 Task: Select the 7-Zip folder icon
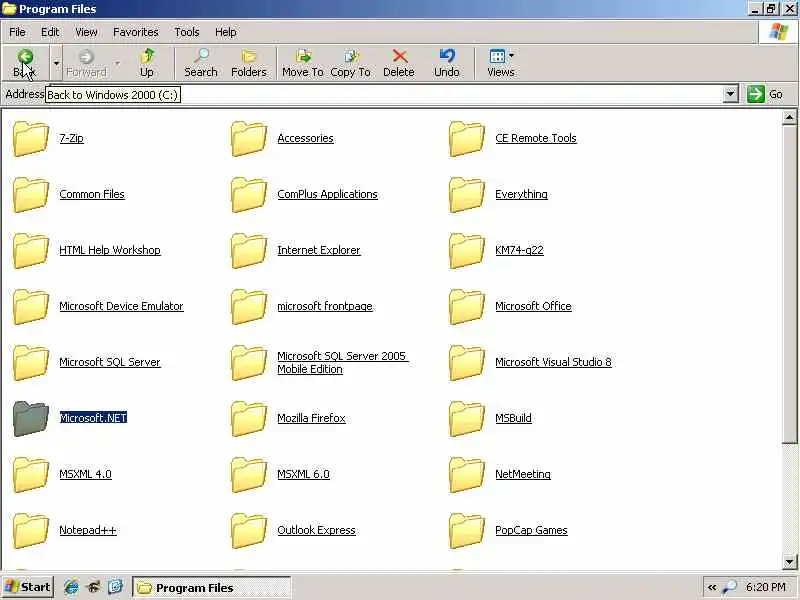(31, 138)
